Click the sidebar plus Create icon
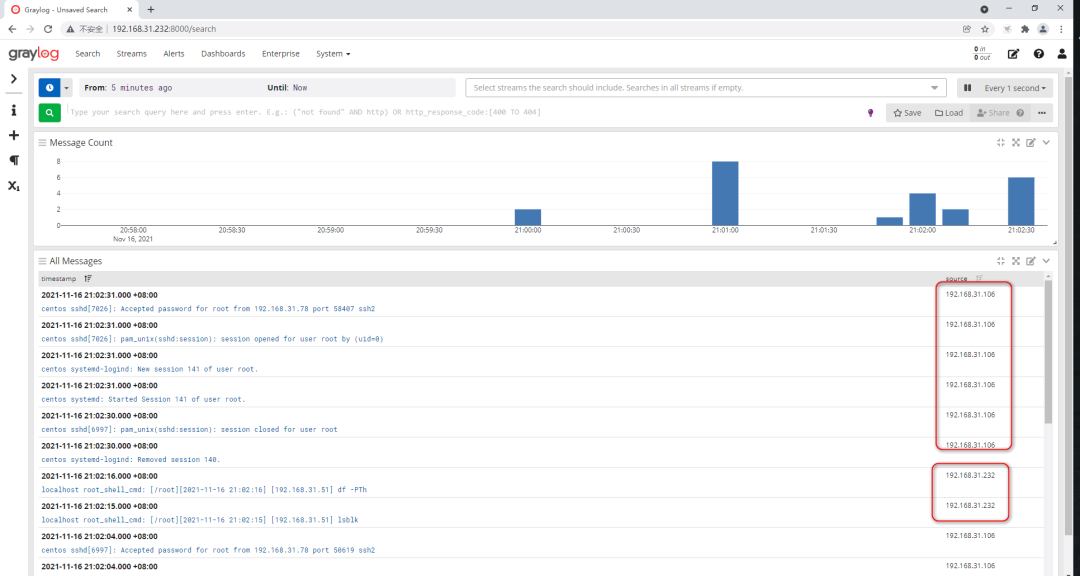Viewport: 1080px width, 576px height. pos(14,135)
